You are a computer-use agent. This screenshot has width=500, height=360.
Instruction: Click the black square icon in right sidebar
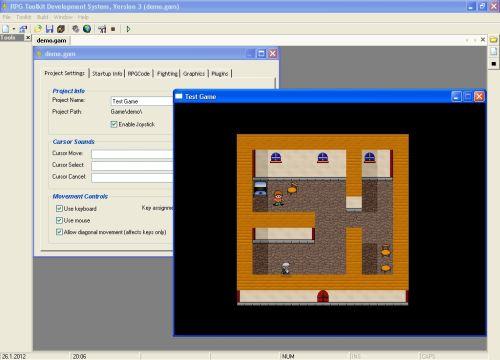pos(494,63)
